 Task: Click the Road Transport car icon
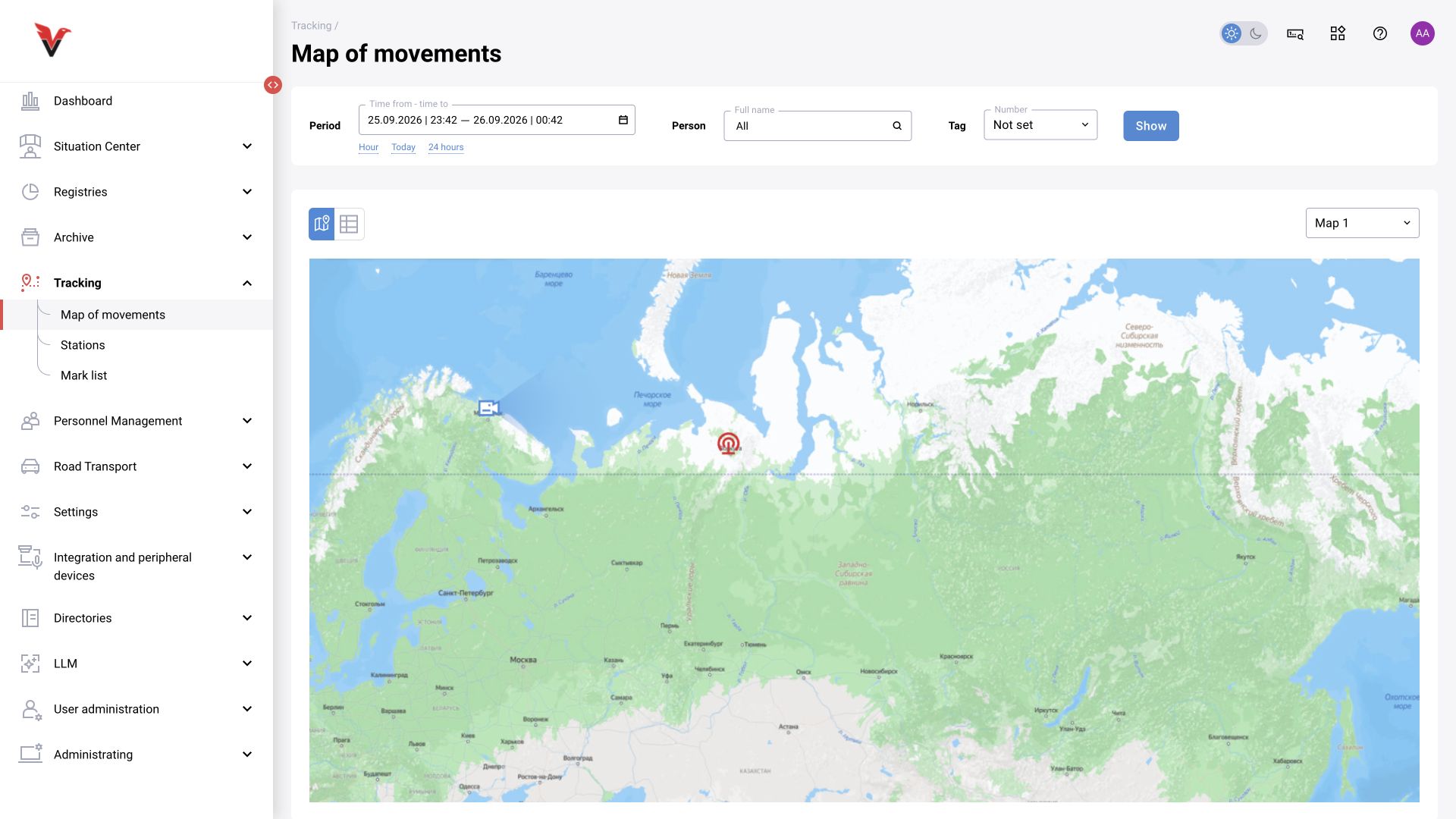pos(30,466)
